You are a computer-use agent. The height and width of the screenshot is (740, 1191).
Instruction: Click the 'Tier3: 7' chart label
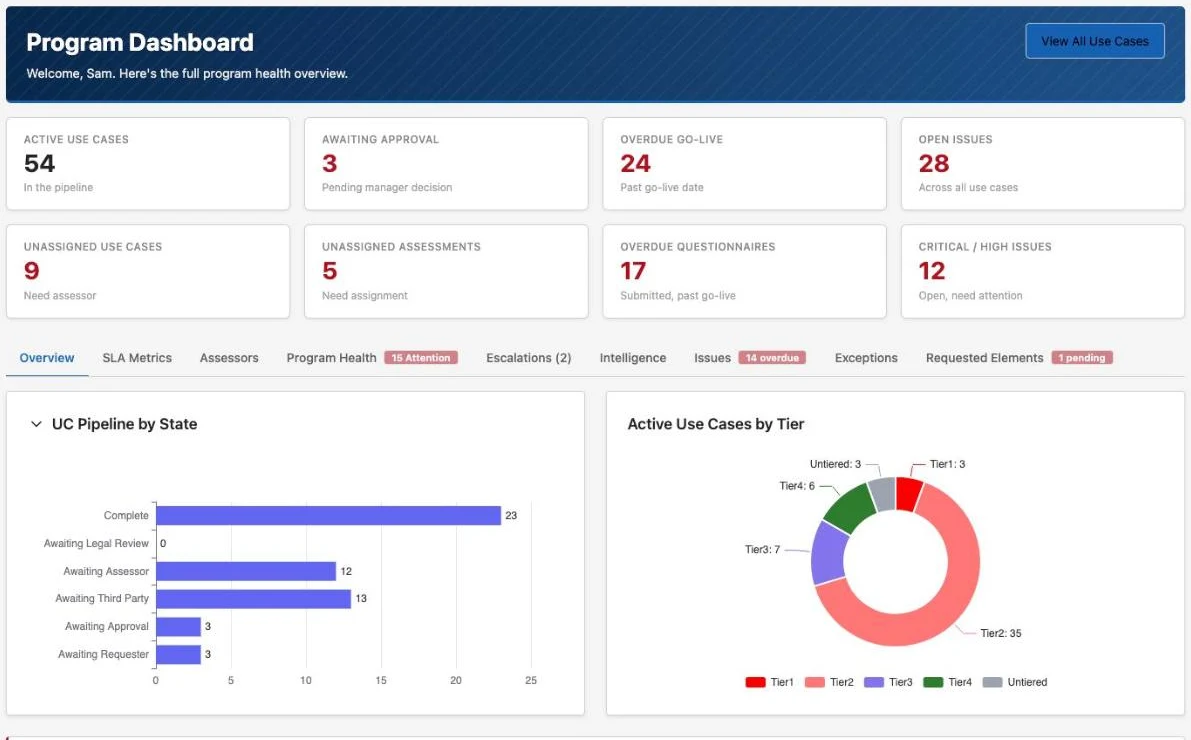(x=762, y=549)
